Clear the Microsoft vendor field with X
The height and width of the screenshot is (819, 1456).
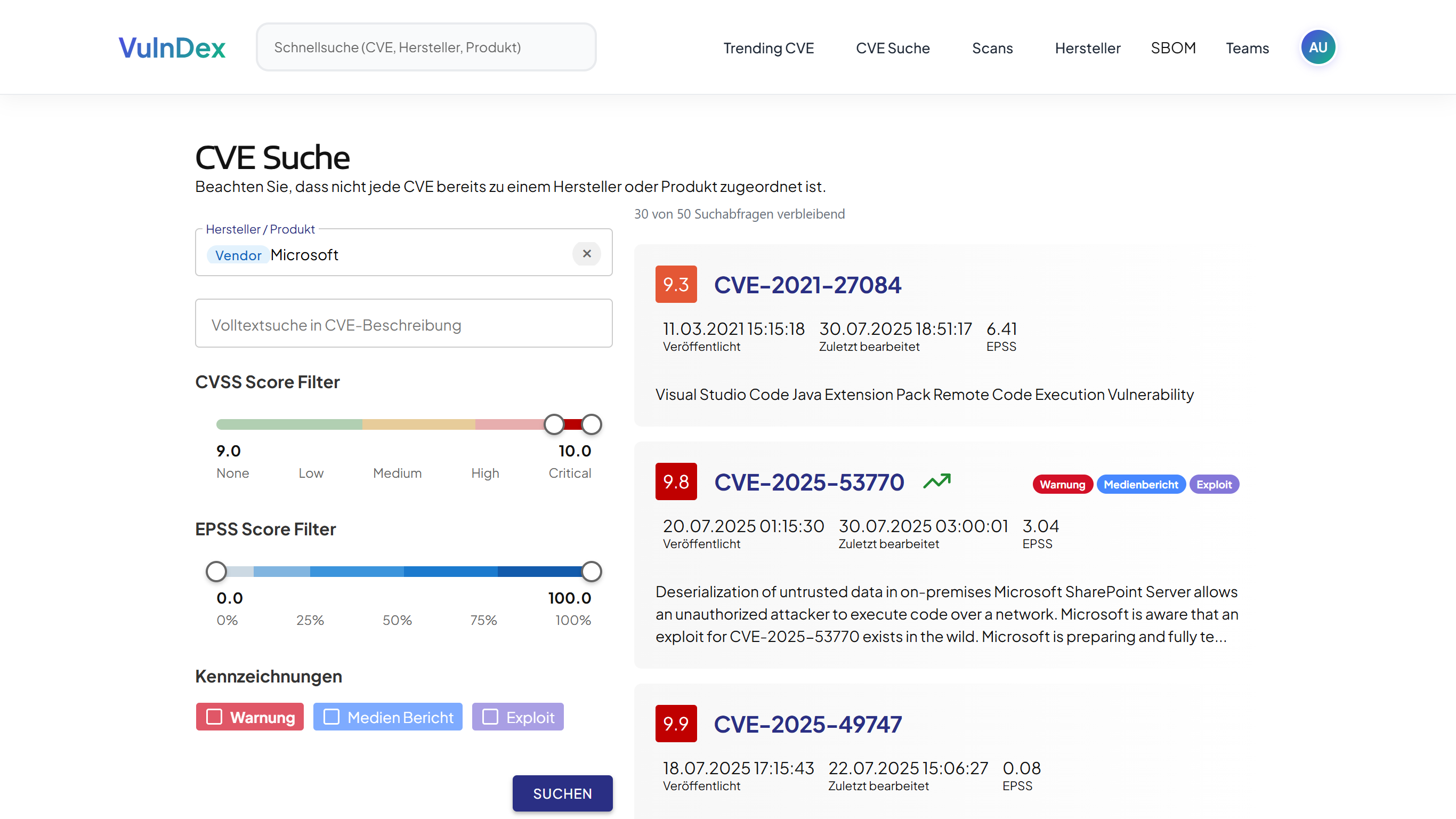coord(586,254)
